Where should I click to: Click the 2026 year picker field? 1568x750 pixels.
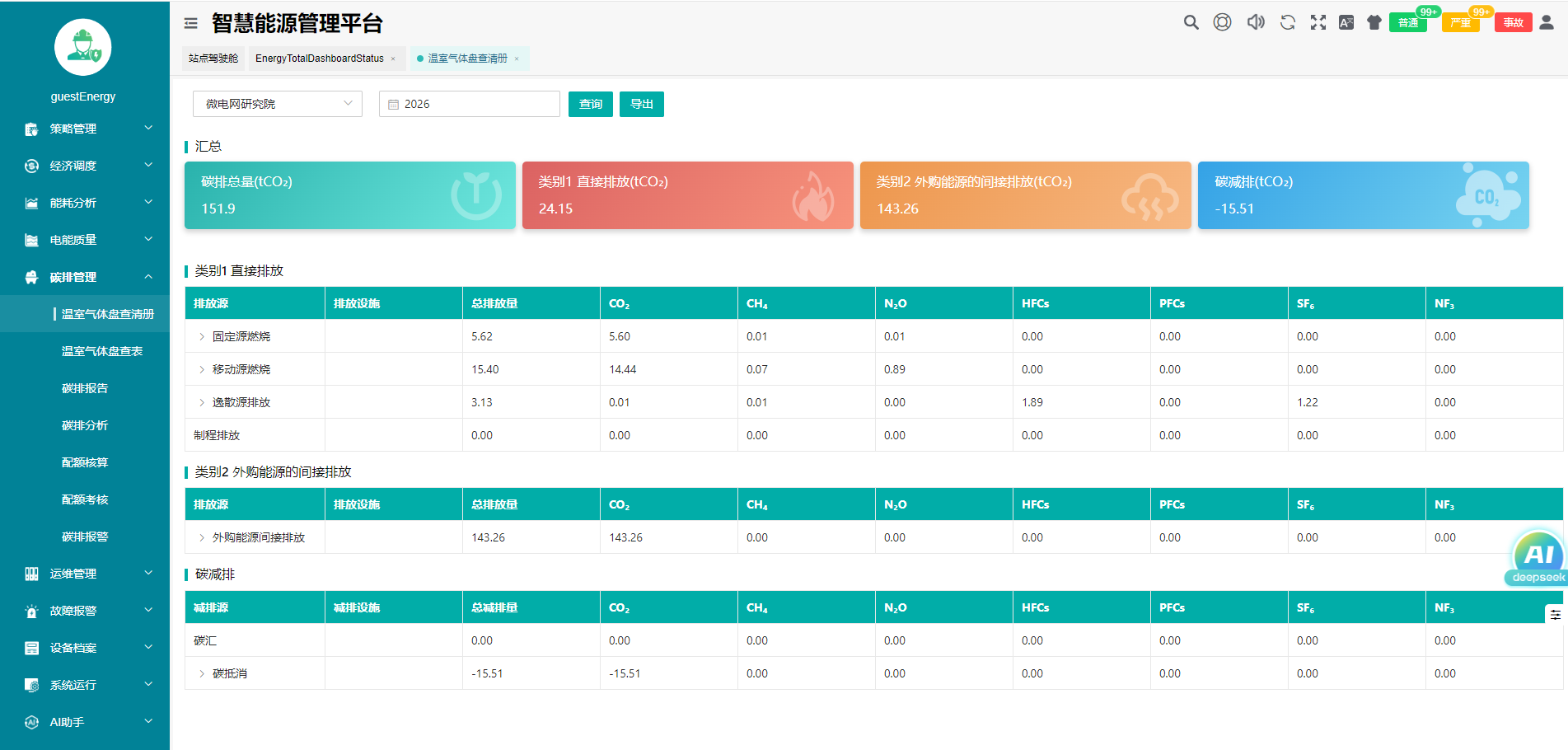(x=469, y=104)
